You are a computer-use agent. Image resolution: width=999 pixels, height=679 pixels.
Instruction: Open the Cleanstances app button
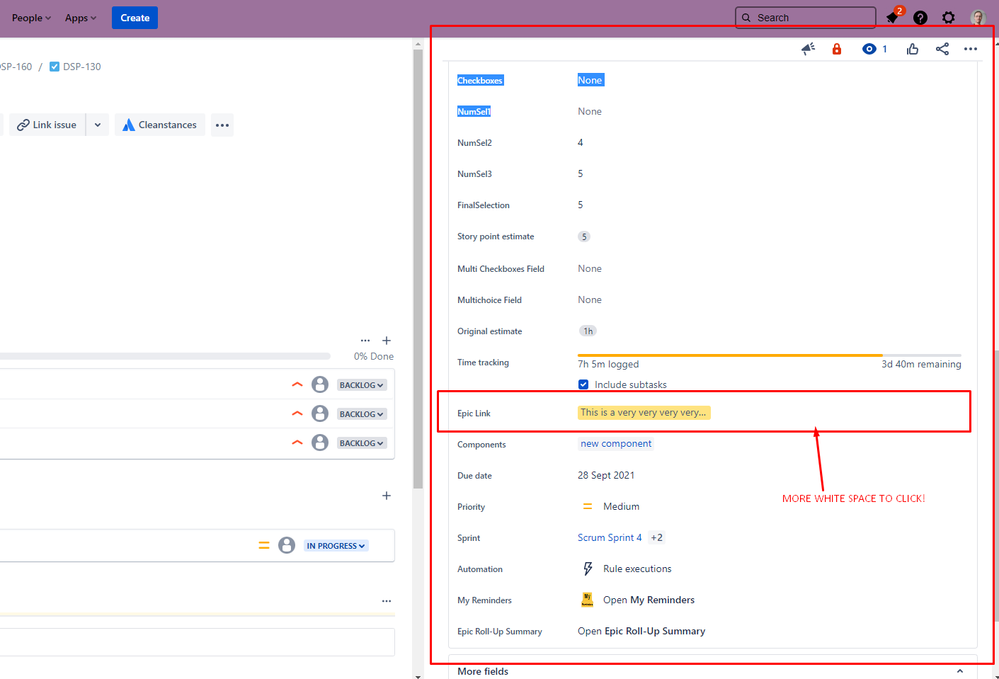[159, 125]
